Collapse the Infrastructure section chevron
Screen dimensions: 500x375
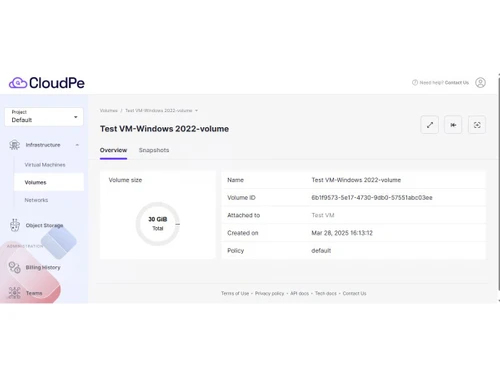[77, 145]
